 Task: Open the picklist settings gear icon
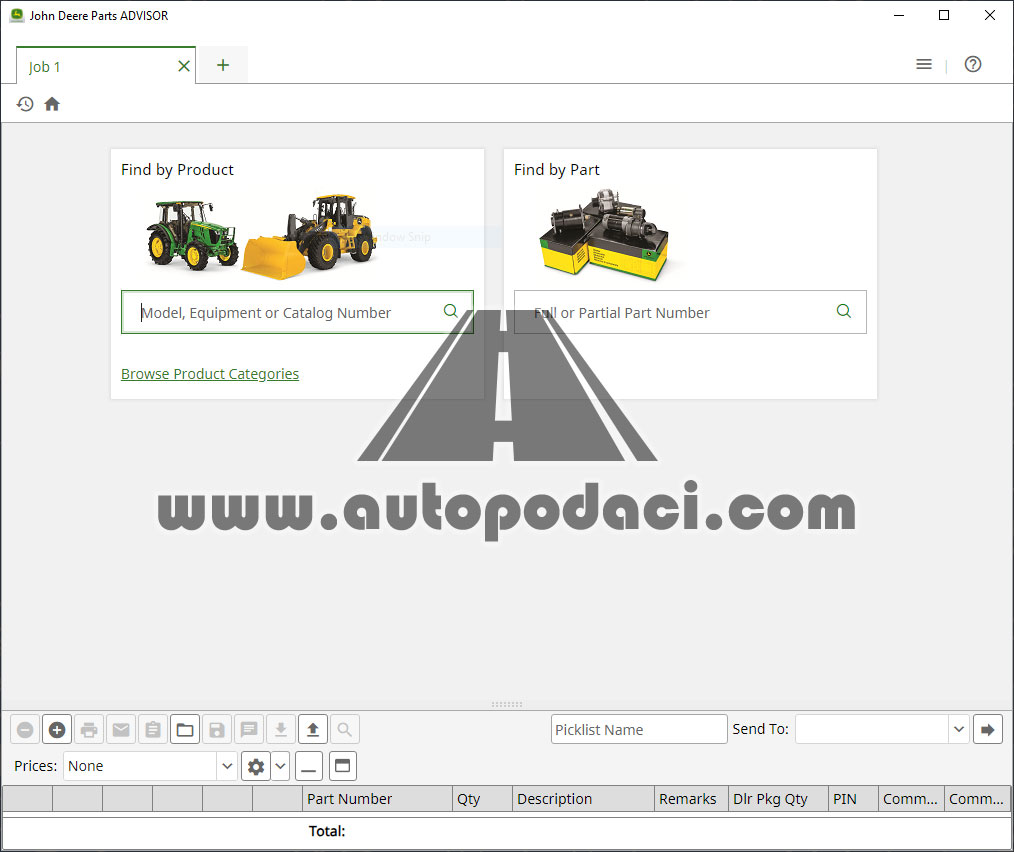(x=256, y=766)
